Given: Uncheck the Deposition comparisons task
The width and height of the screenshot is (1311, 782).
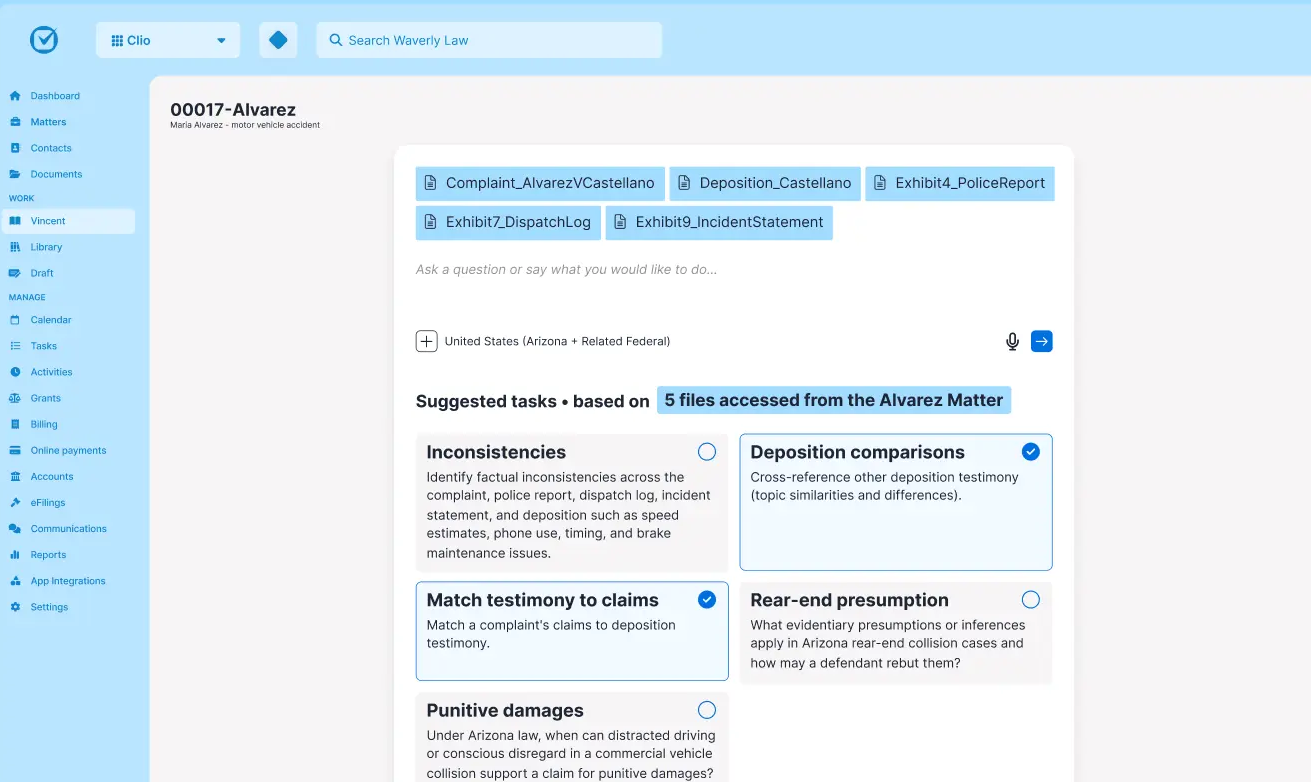Looking at the screenshot, I should click(x=1031, y=452).
